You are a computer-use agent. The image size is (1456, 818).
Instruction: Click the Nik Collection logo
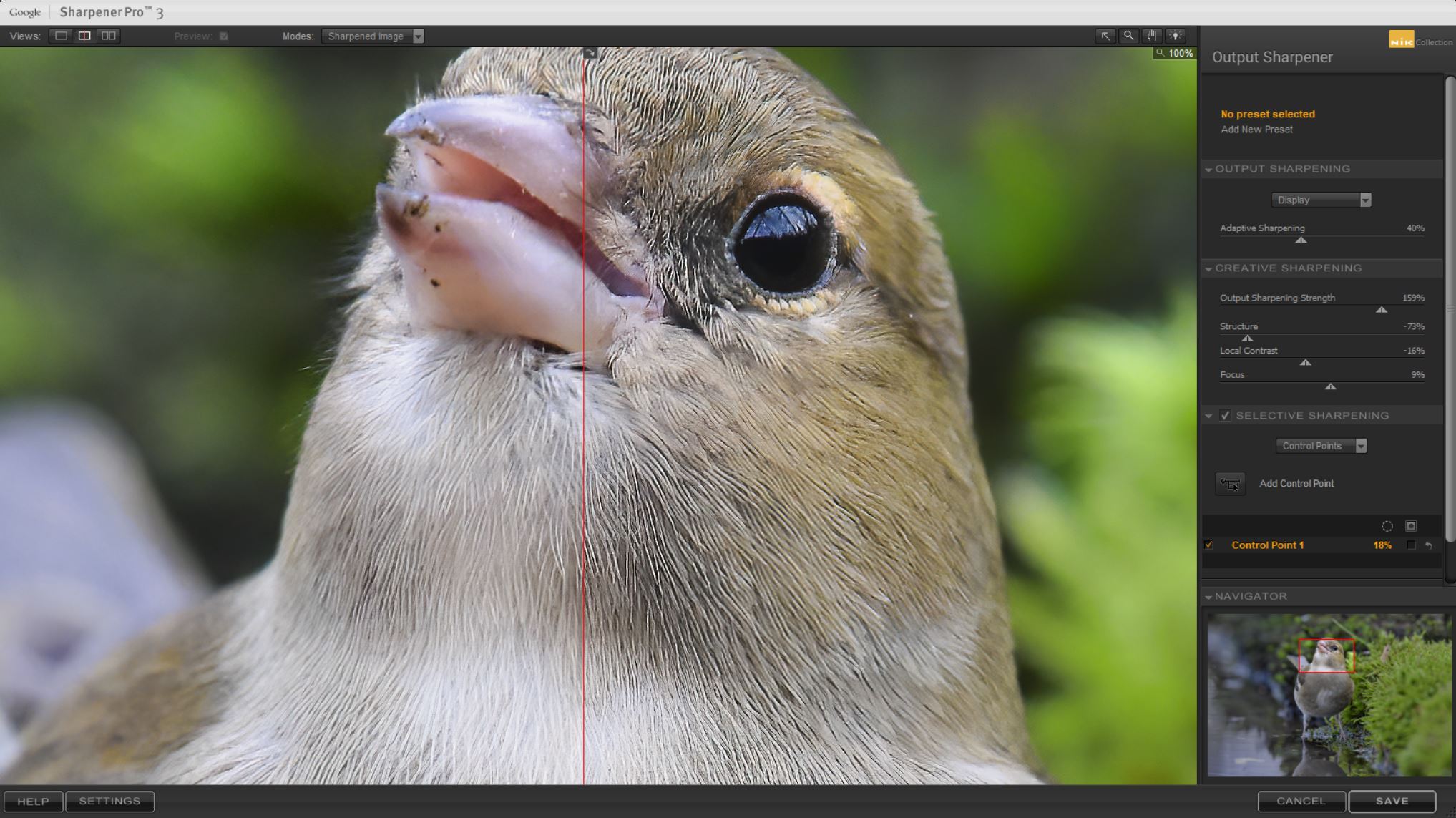tap(1420, 40)
